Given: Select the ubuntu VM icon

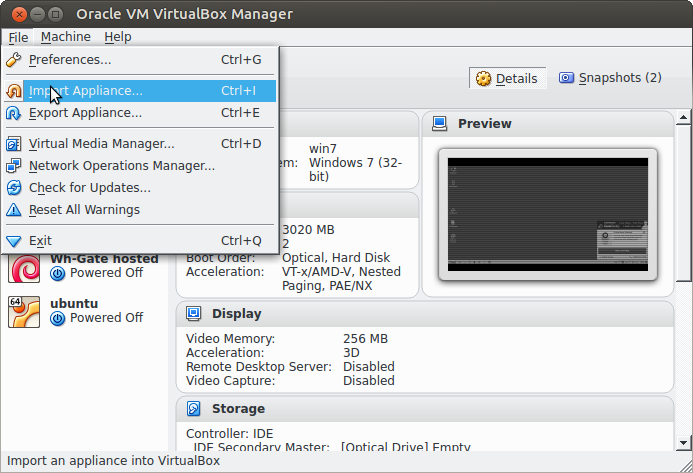Looking at the screenshot, I should click(23, 311).
